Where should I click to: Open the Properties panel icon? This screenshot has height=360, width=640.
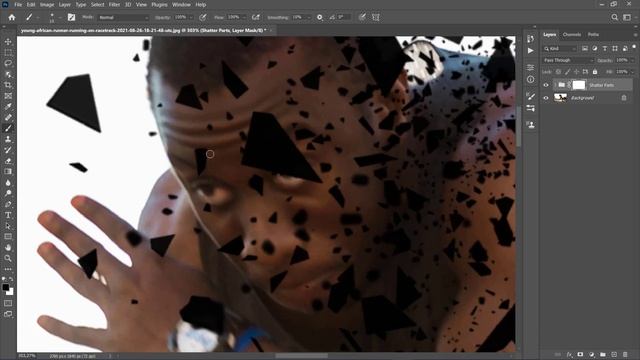(530, 67)
